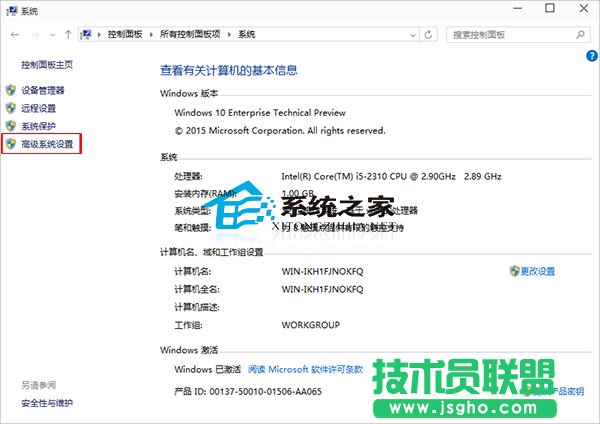Open 高级系统设置 link
The width and height of the screenshot is (600, 424).
pos(47,144)
